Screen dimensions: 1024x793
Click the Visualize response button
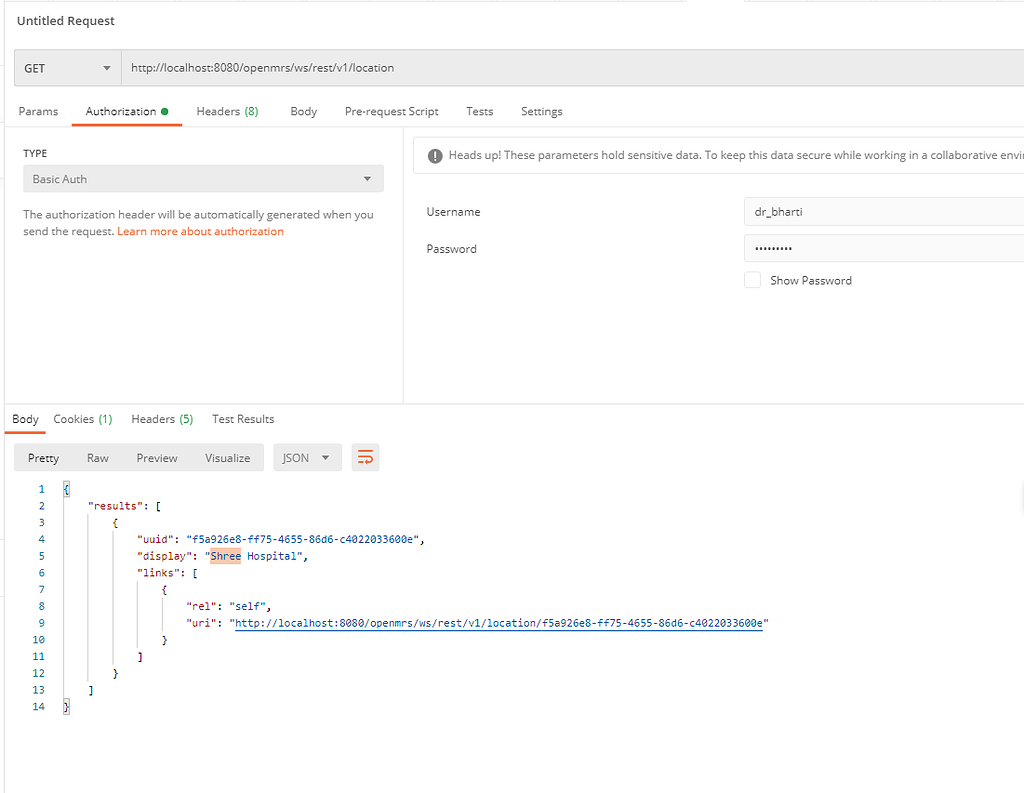228,458
